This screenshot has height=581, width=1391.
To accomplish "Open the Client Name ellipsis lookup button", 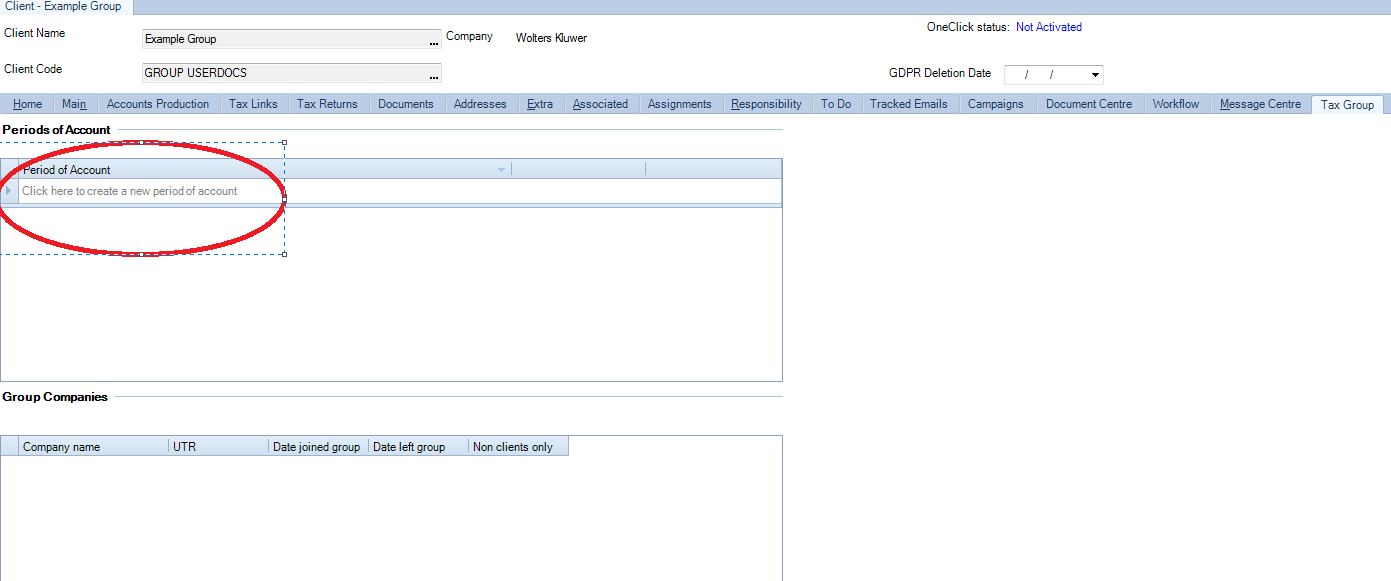I will pyautogui.click(x=434, y=40).
